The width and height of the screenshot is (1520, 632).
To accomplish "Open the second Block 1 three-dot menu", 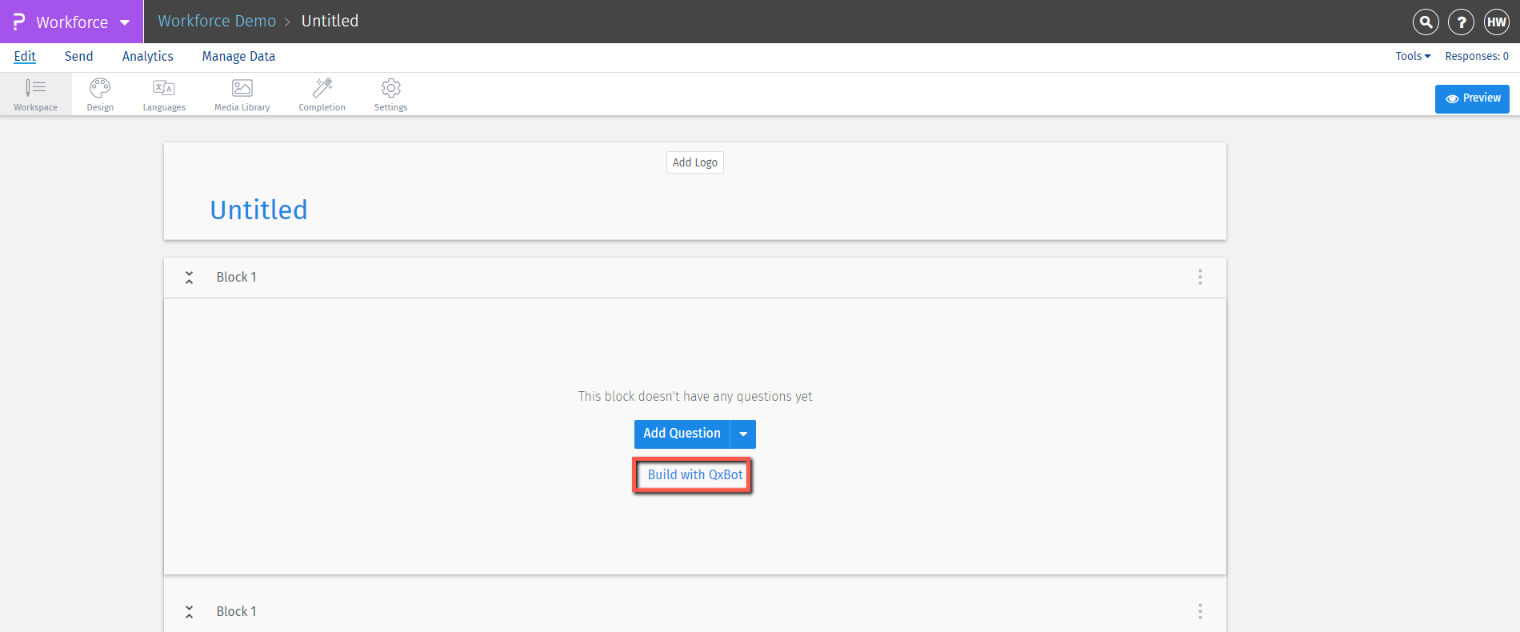I will point(1200,611).
